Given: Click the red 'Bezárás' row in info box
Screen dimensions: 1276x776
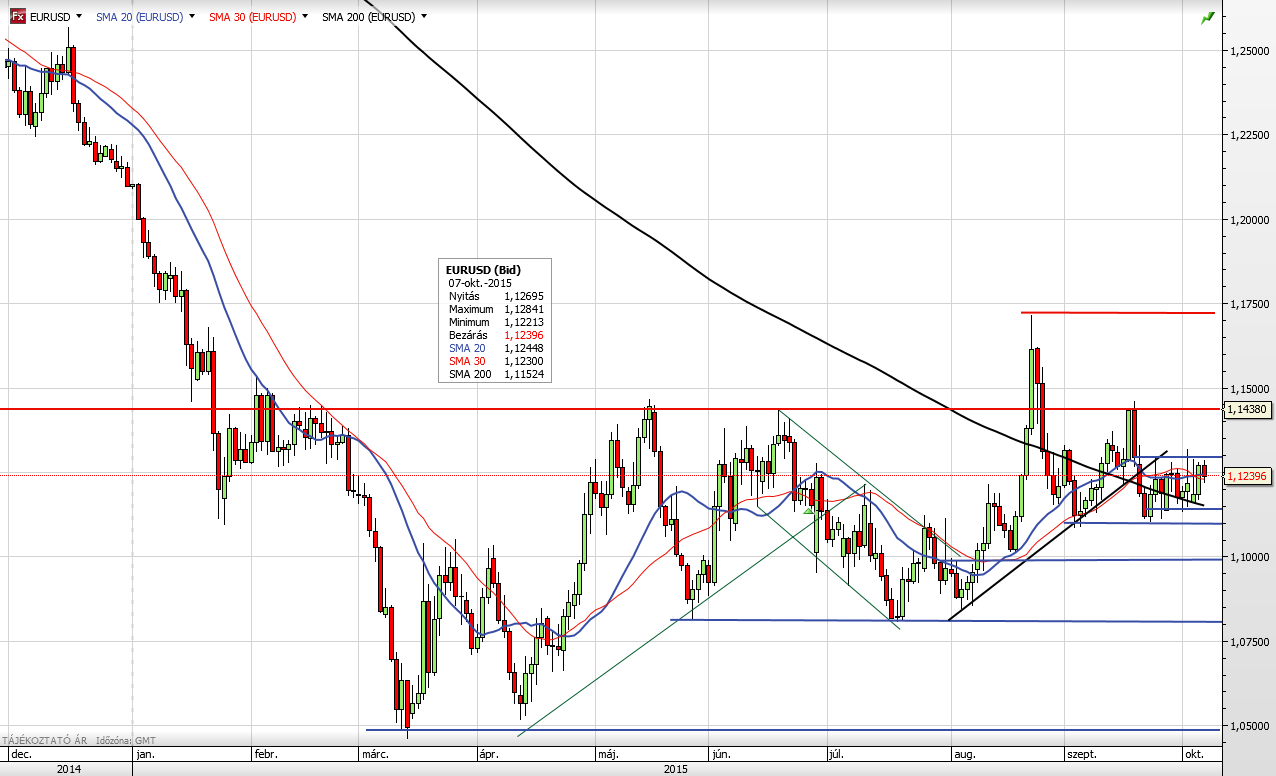Looking at the screenshot, I should tap(497, 335).
